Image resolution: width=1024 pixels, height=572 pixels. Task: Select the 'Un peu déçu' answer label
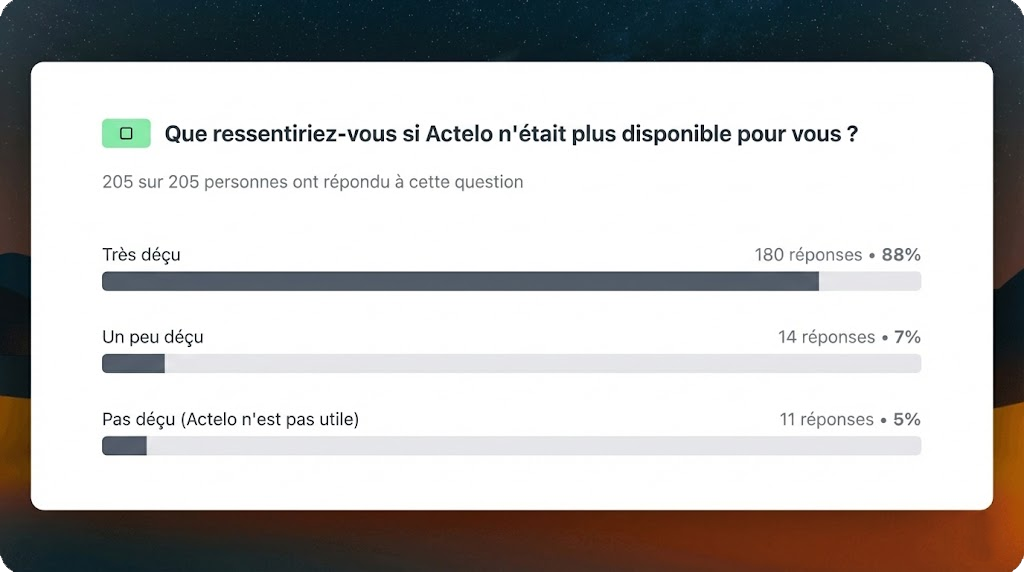tap(153, 337)
